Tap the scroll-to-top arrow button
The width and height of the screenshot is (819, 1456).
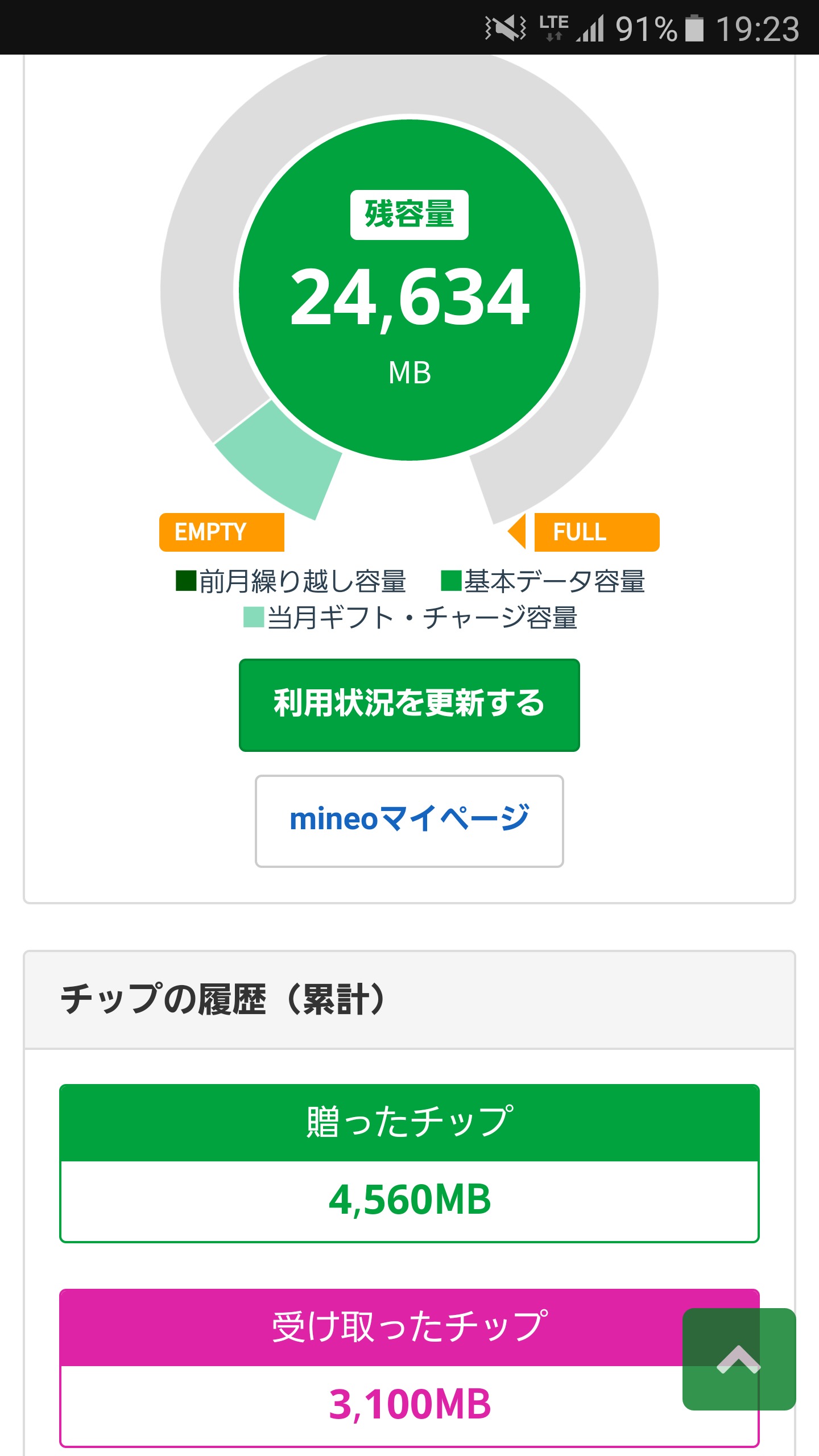(738, 1359)
